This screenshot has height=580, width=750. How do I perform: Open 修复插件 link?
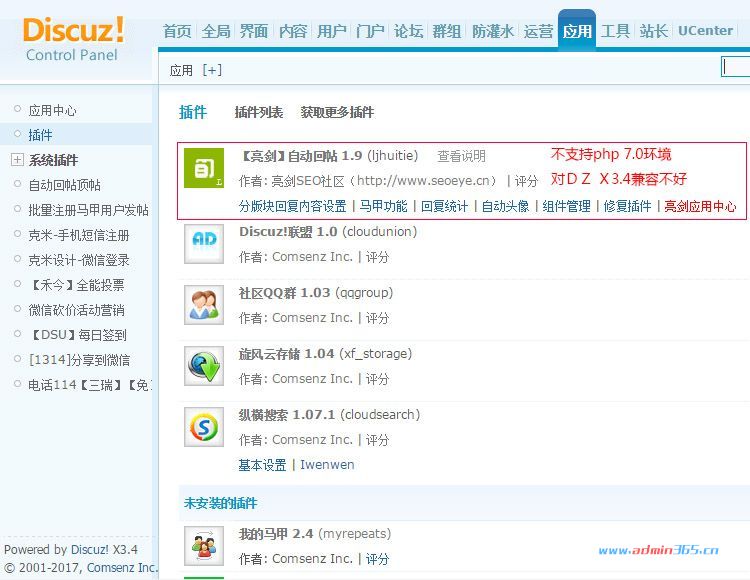(628, 206)
